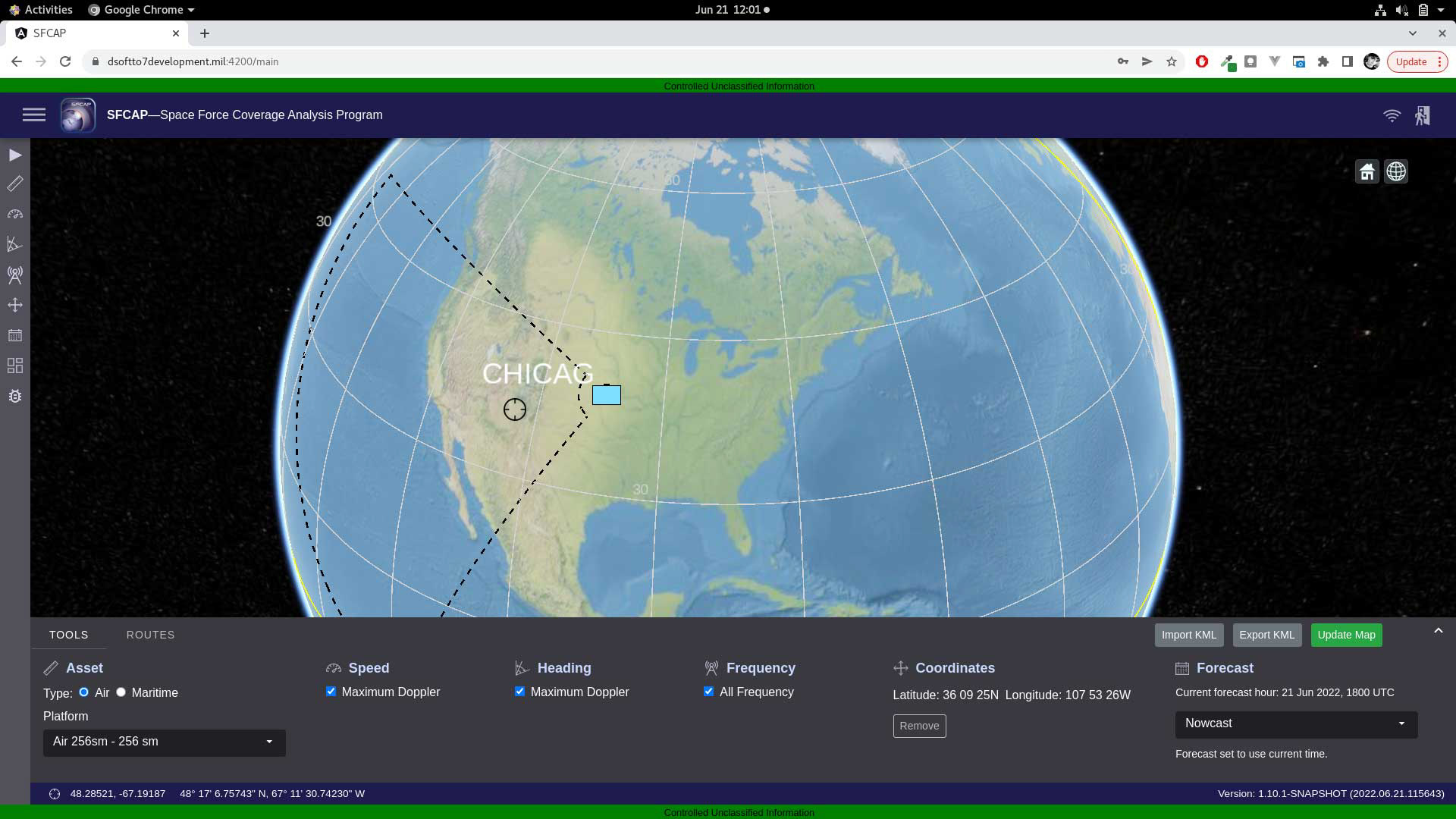Open the Platform dropdown Air 256sm
This screenshot has height=819, width=1456.
tap(165, 742)
